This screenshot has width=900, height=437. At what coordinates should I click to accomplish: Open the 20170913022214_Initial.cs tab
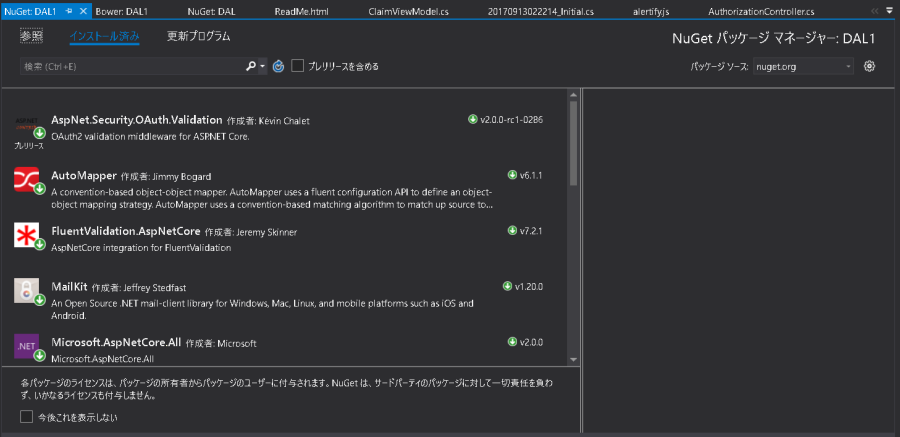541,11
